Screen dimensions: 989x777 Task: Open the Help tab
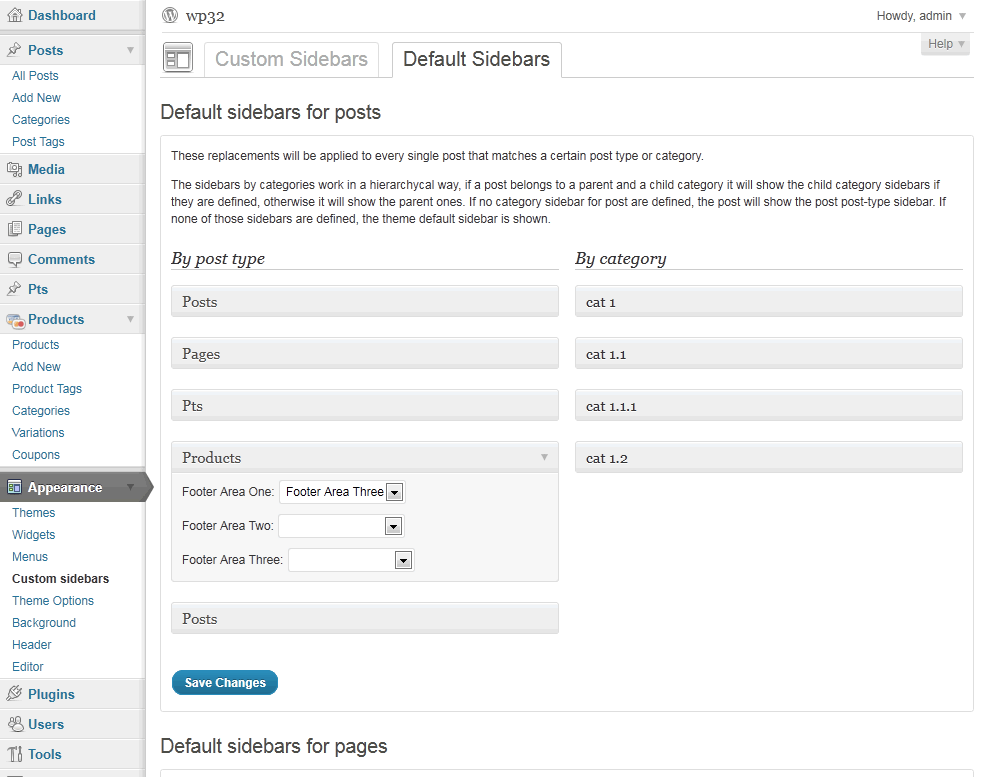[x=945, y=44]
